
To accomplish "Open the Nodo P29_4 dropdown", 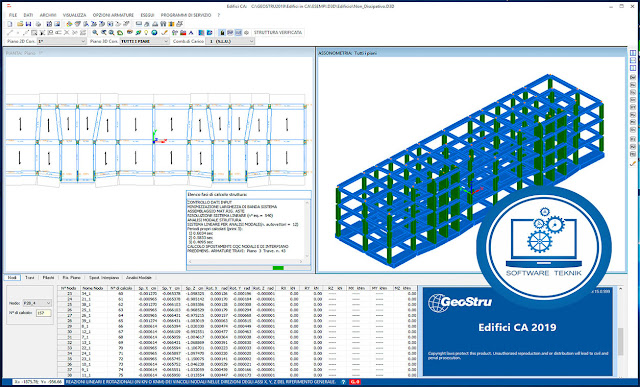I will click(x=37, y=303).
